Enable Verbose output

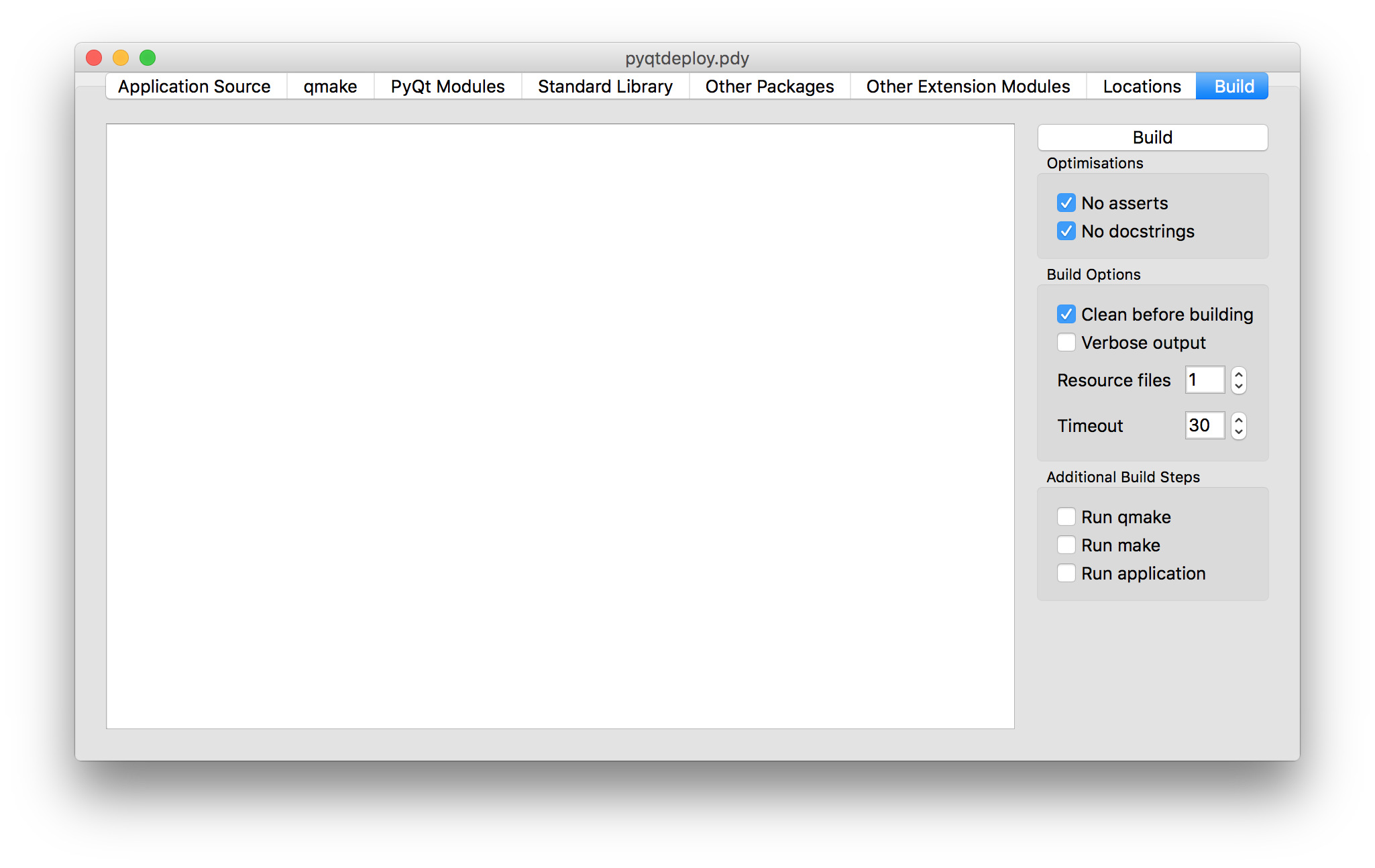tap(1066, 342)
